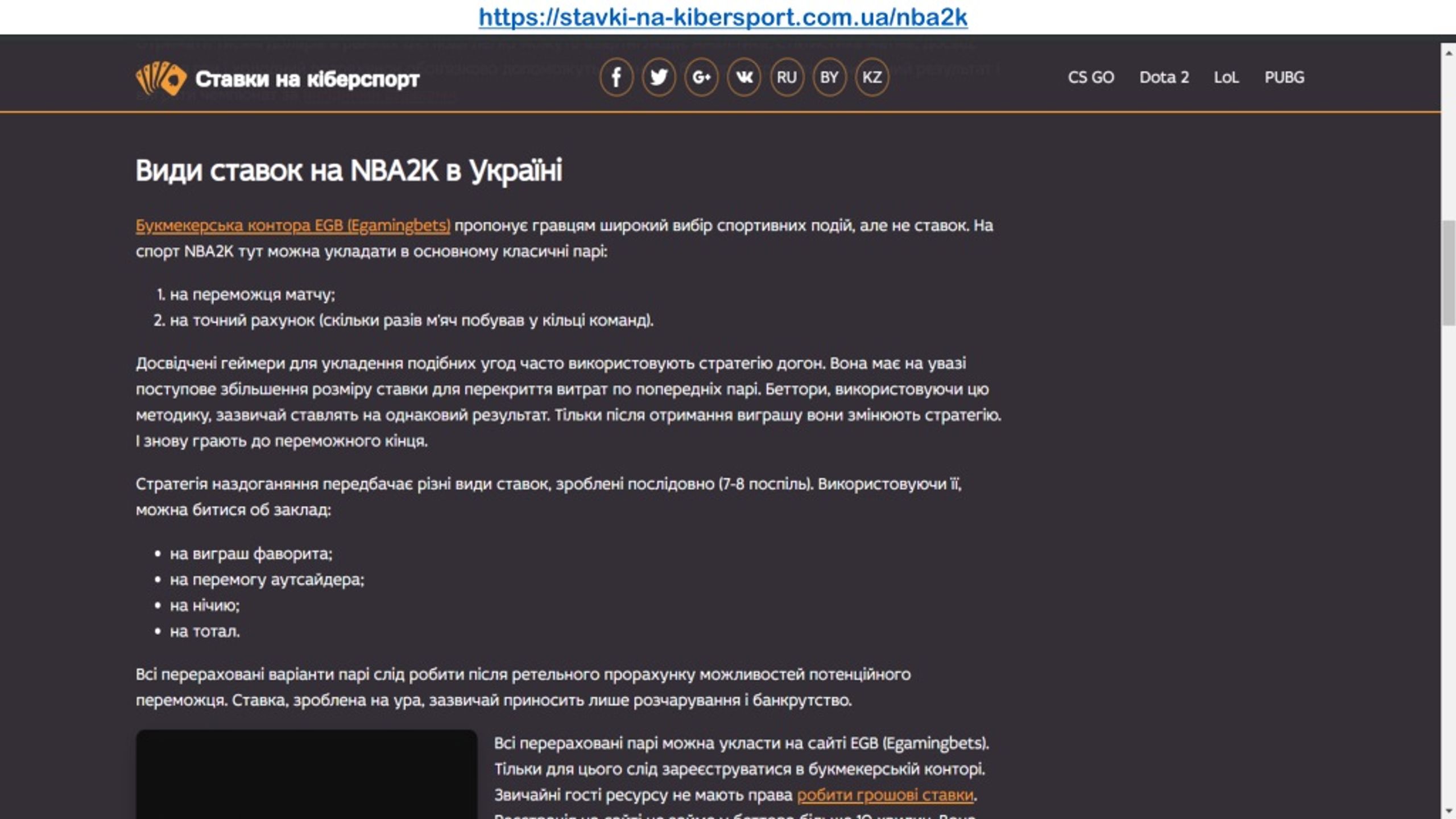Open the Google Plus social icon

point(701,77)
